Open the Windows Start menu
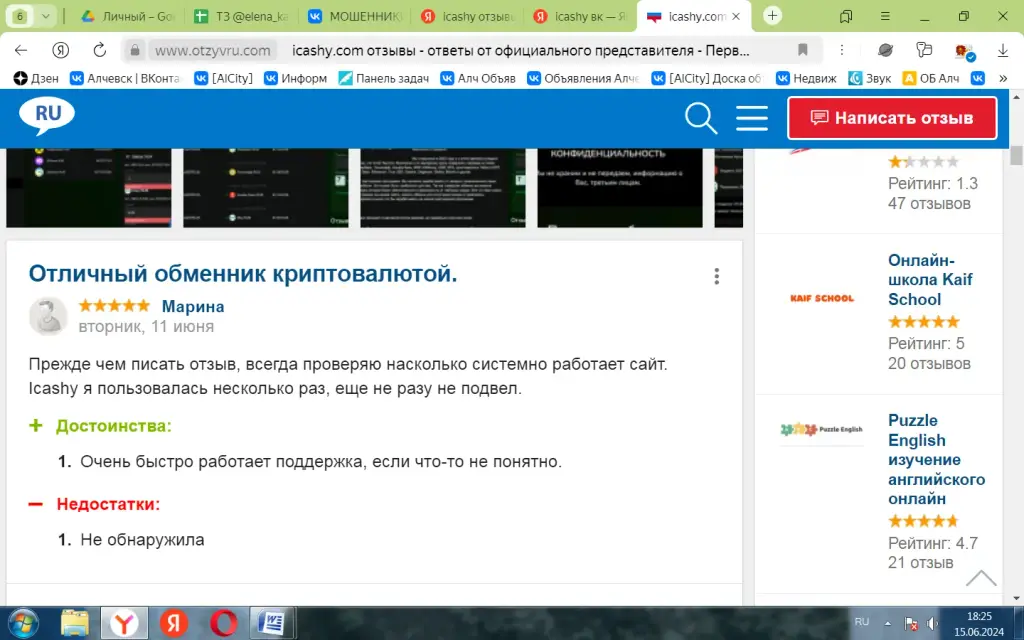1024x640 pixels. click(x=24, y=623)
